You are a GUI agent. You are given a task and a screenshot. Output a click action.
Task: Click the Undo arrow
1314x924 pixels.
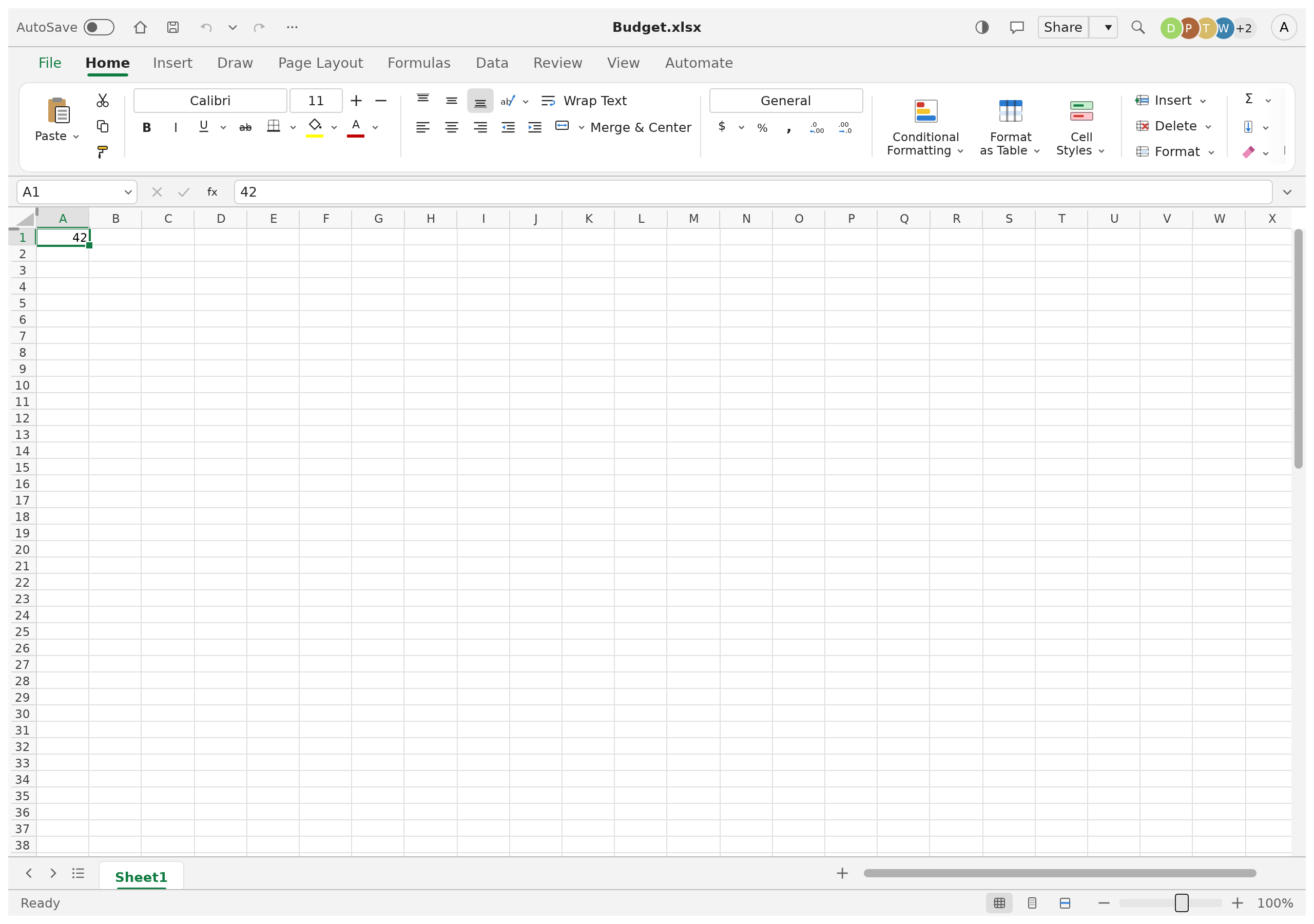[x=206, y=28]
